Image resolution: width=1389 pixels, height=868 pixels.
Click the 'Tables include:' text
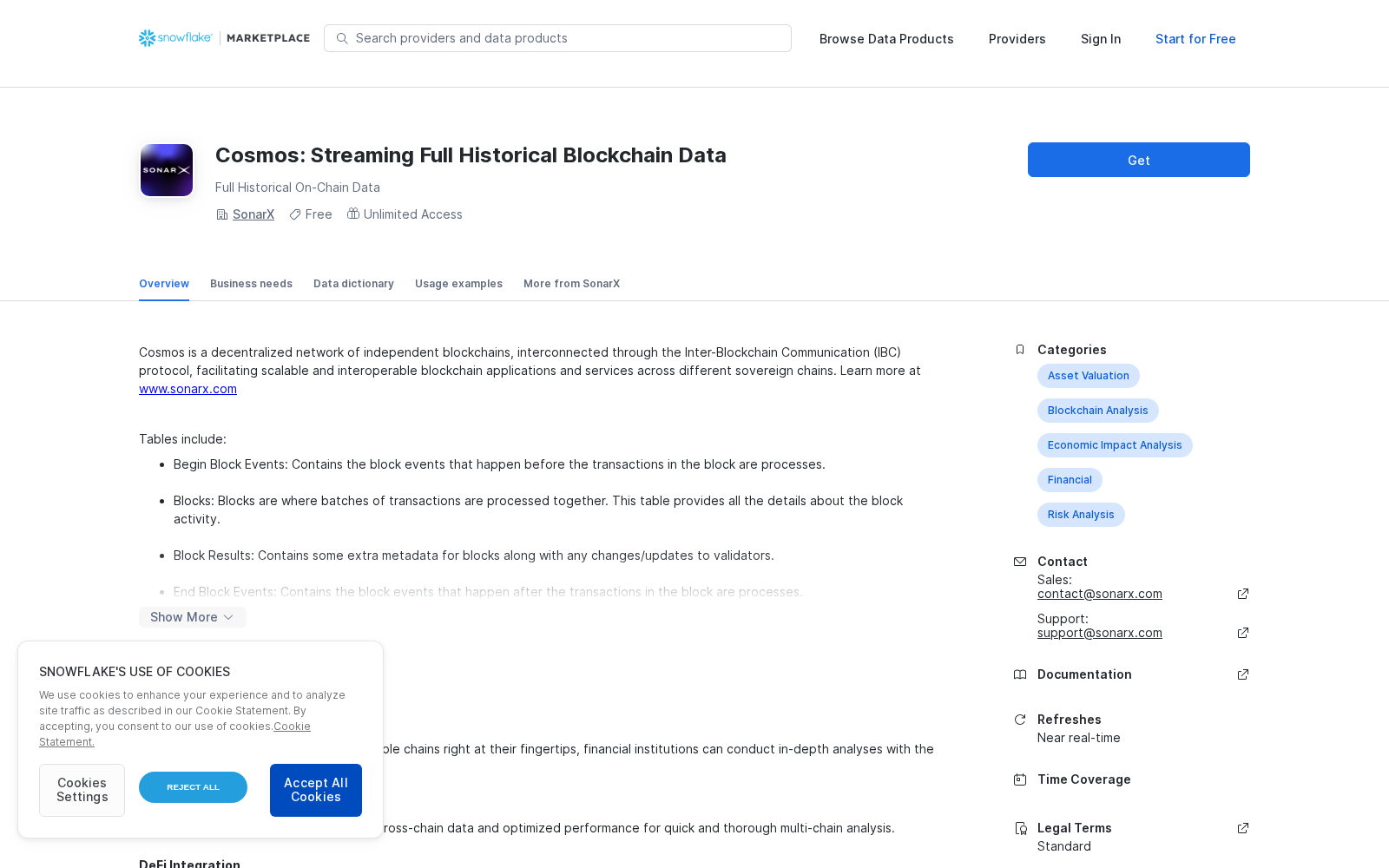[x=182, y=439]
